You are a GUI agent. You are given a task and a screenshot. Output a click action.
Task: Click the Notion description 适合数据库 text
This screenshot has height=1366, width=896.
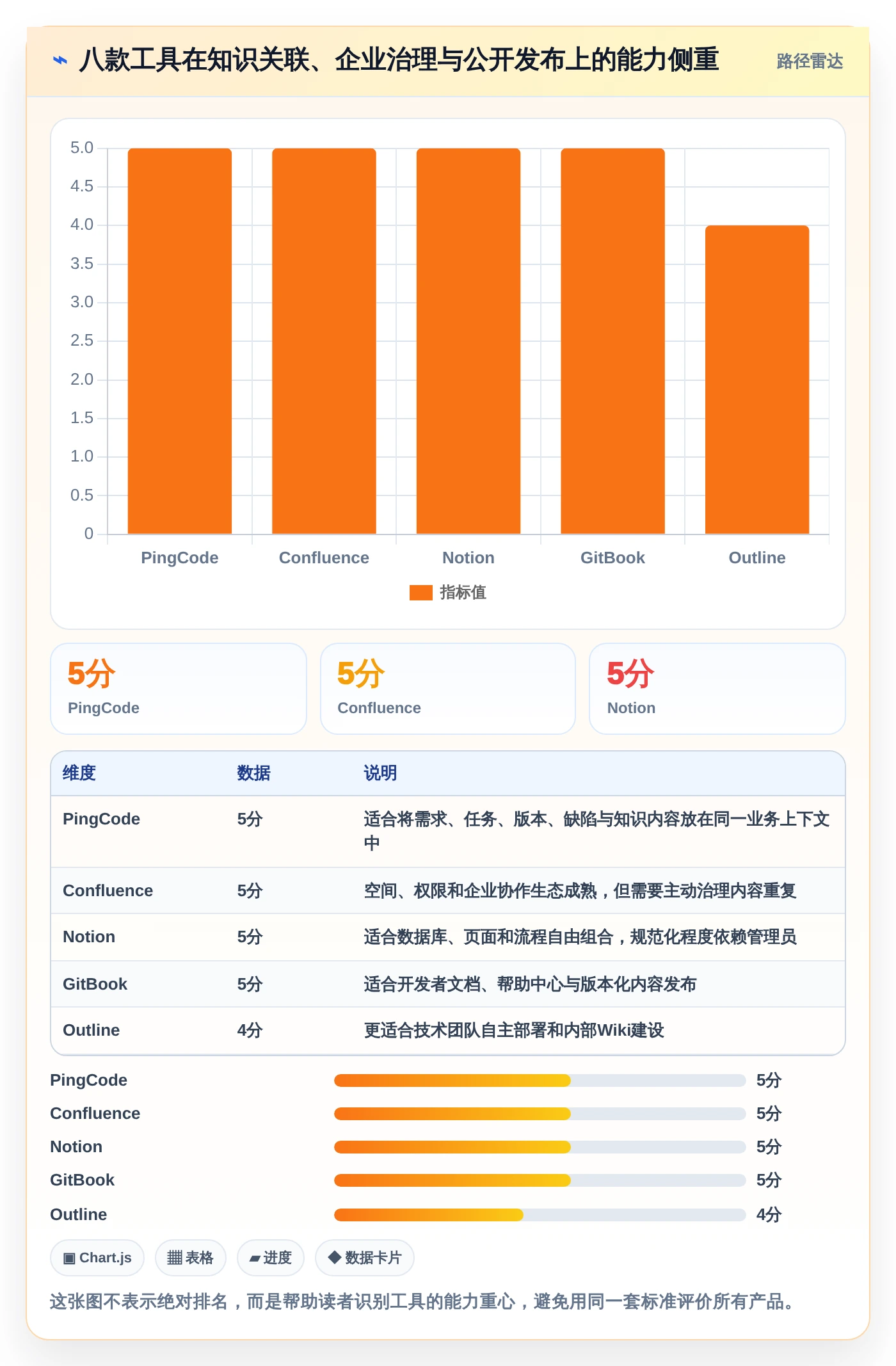[x=580, y=937]
